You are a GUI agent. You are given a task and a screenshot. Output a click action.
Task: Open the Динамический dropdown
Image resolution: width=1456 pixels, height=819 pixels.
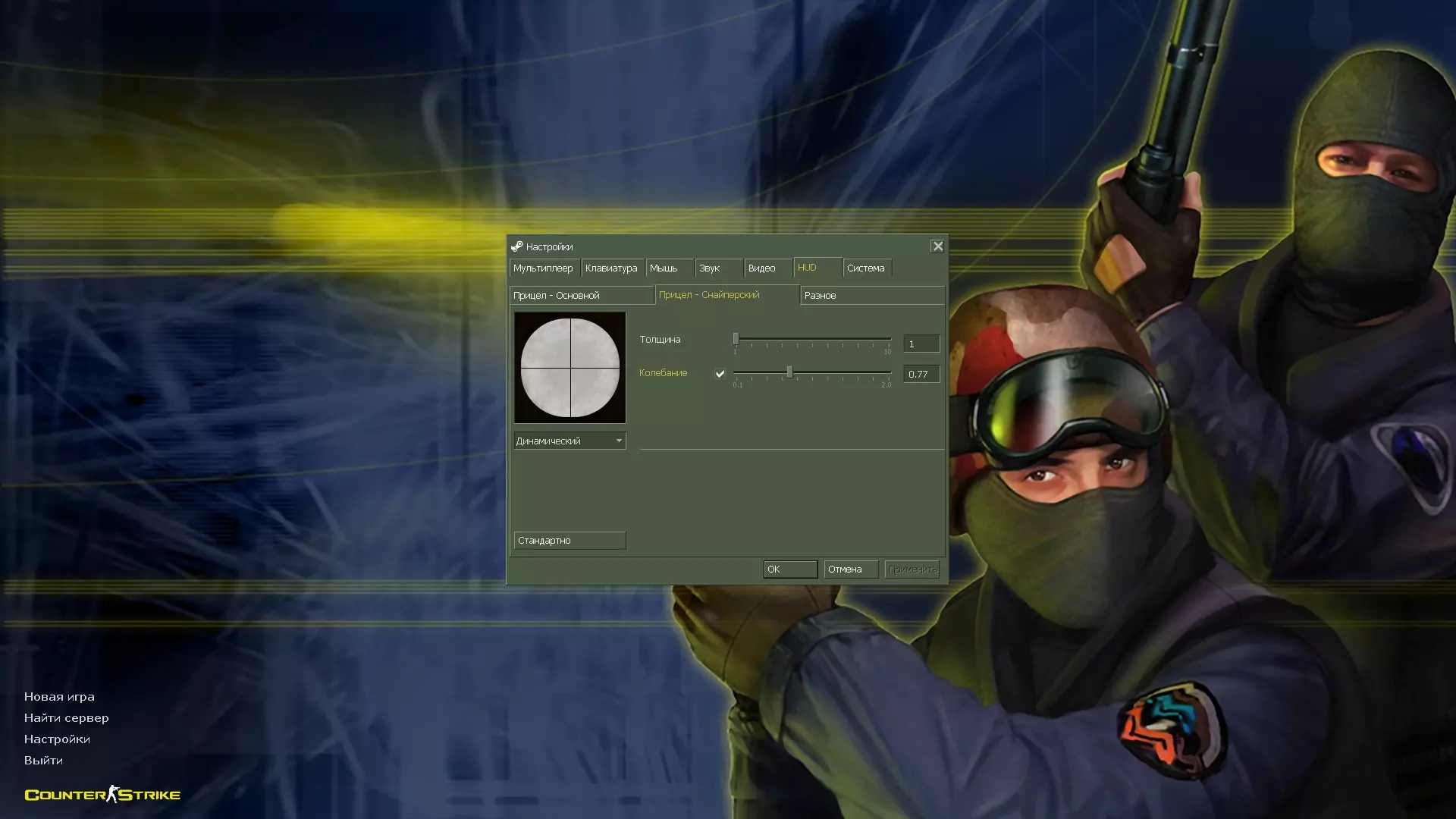point(569,441)
